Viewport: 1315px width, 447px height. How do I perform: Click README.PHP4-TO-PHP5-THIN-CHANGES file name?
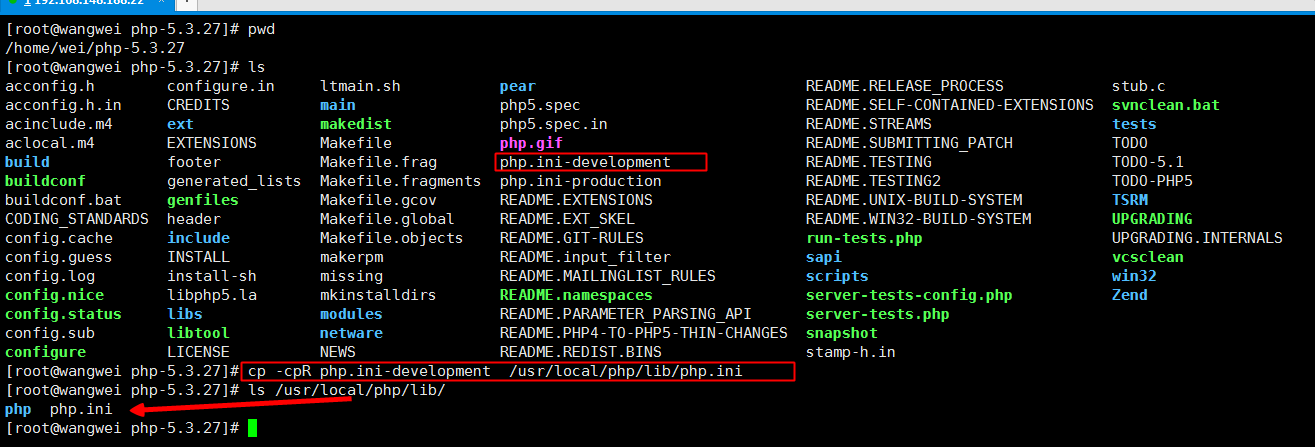click(644, 333)
